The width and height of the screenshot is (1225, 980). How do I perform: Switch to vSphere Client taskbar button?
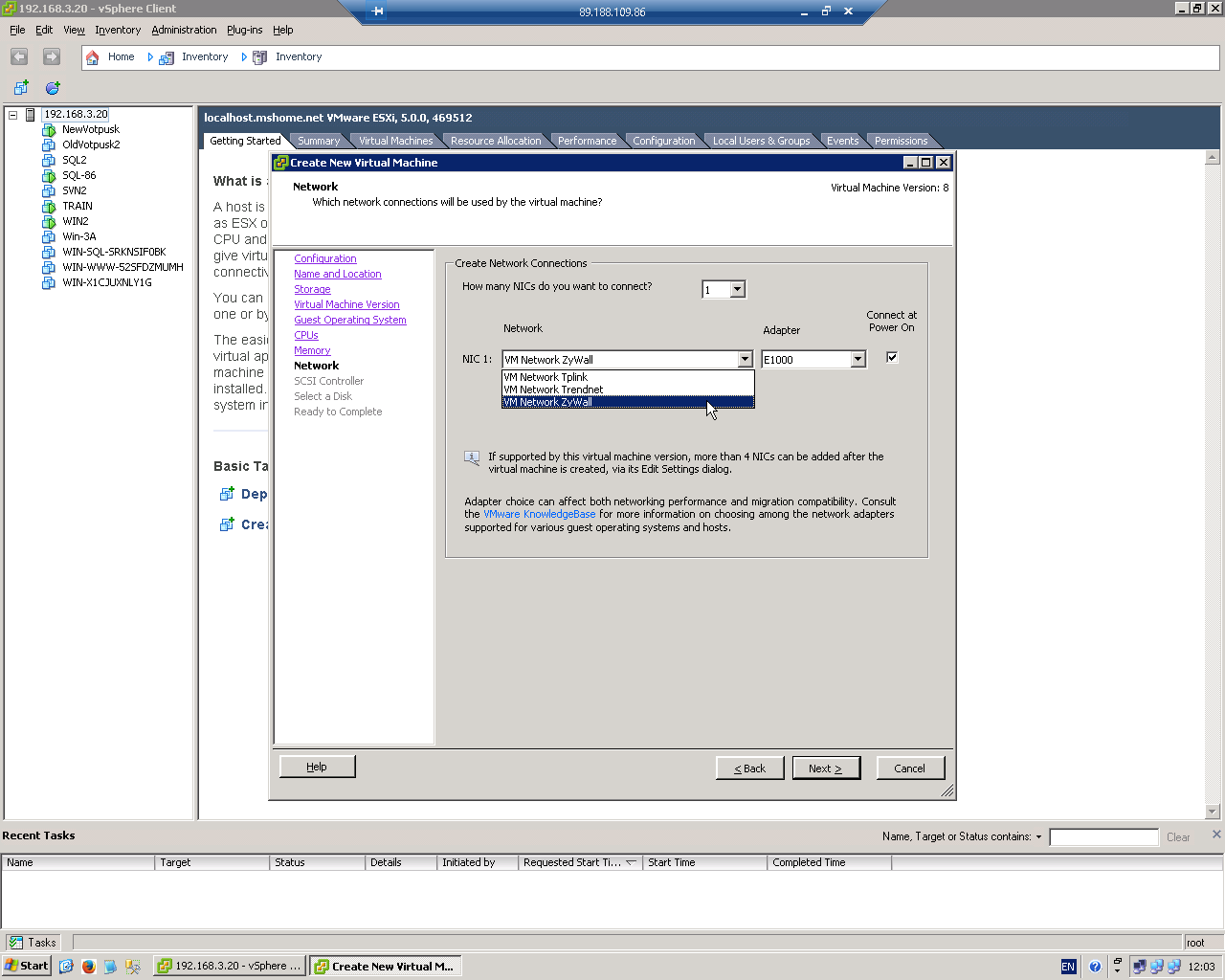(230, 967)
